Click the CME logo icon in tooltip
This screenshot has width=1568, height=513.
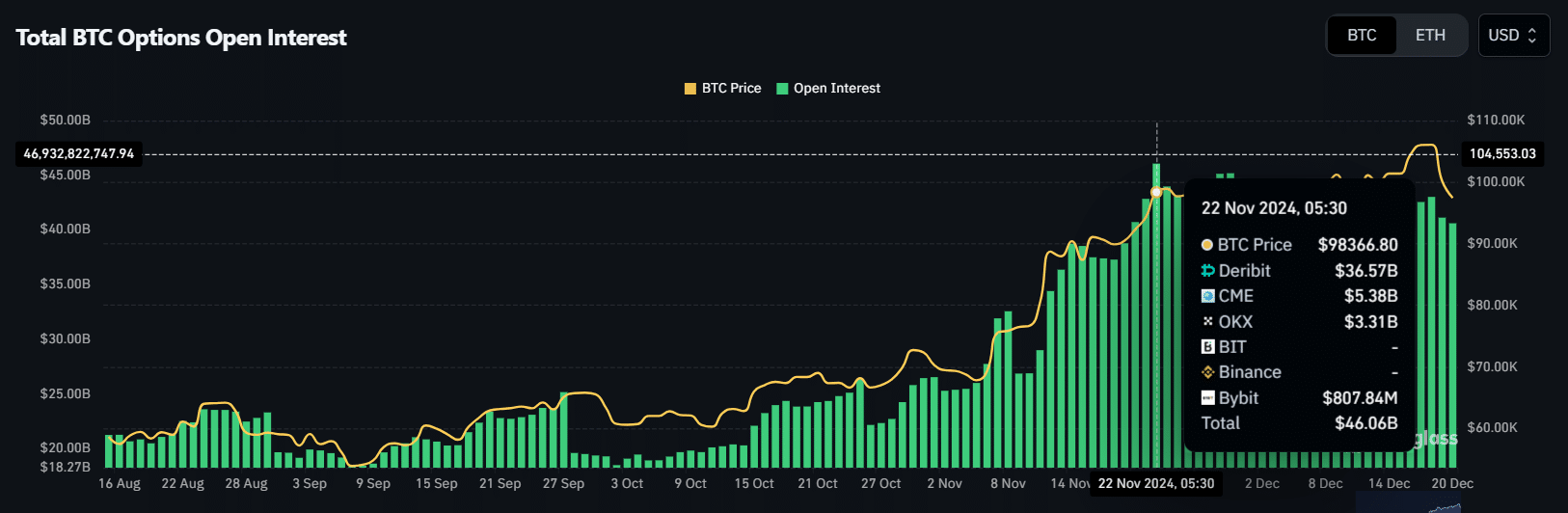[x=1207, y=296]
